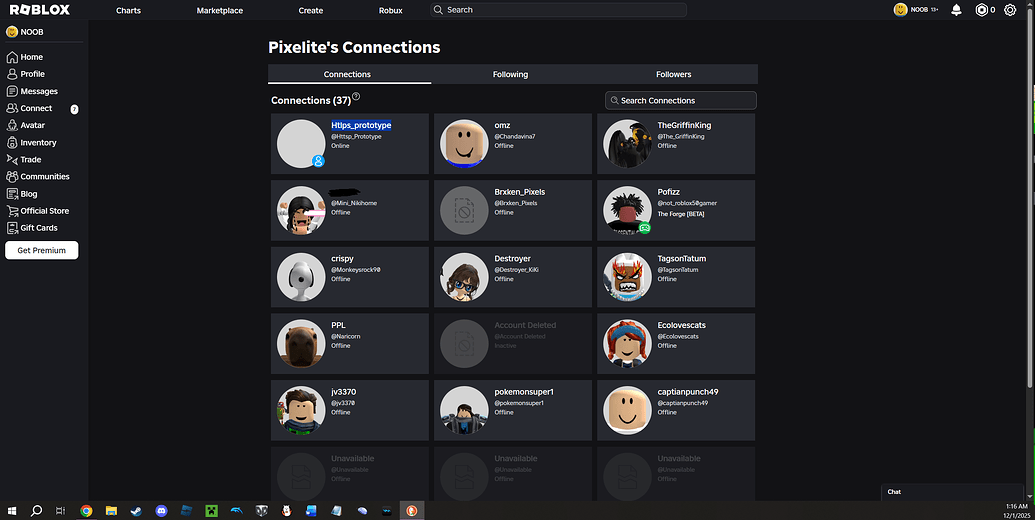Click the Blog sidebar icon
Image resolution: width=1035 pixels, height=520 pixels.
coord(12,194)
